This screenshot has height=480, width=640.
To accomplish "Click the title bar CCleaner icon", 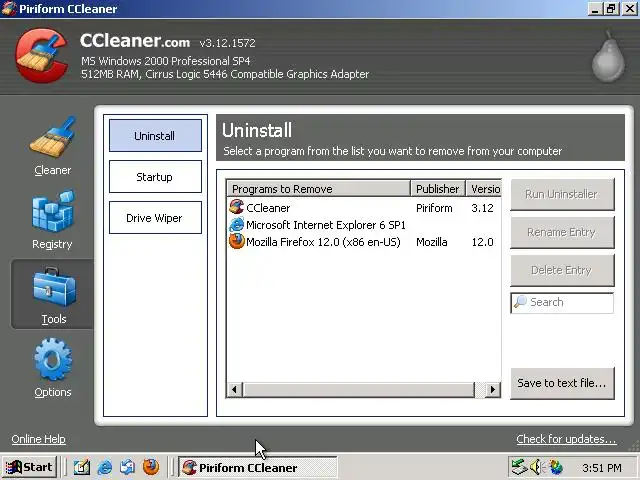I will point(9,9).
